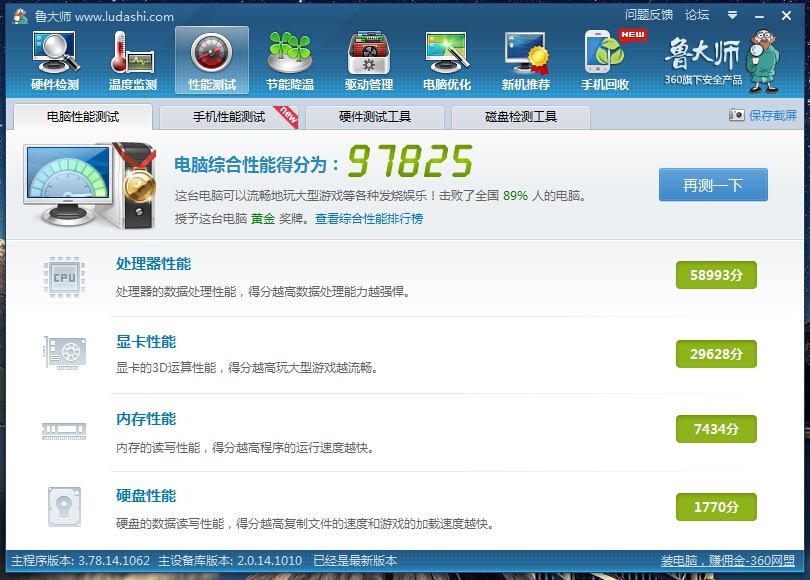Image resolution: width=810 pixels, height=580 pixels.
Task: Open 电脑优化 PC optimization icon
Action: (x=447, y=60)
